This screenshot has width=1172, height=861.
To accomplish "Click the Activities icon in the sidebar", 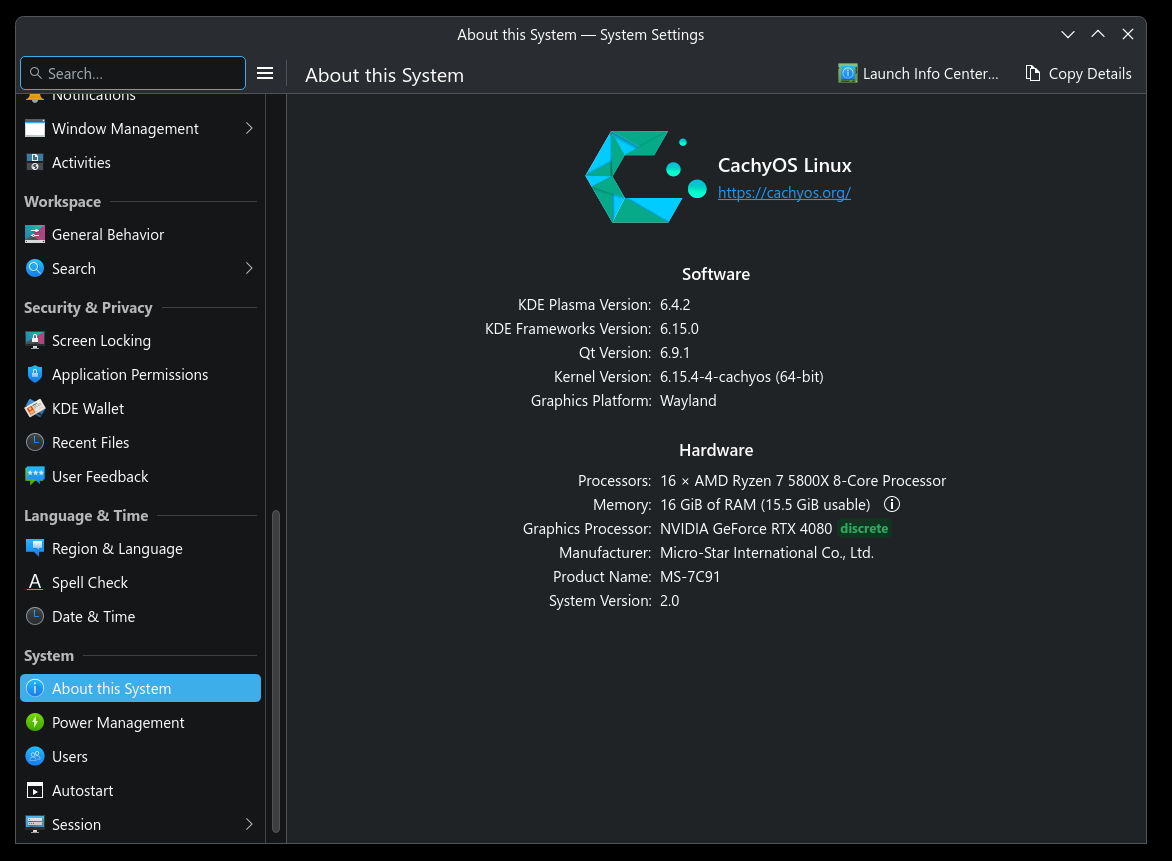I will tap(35, 162).
